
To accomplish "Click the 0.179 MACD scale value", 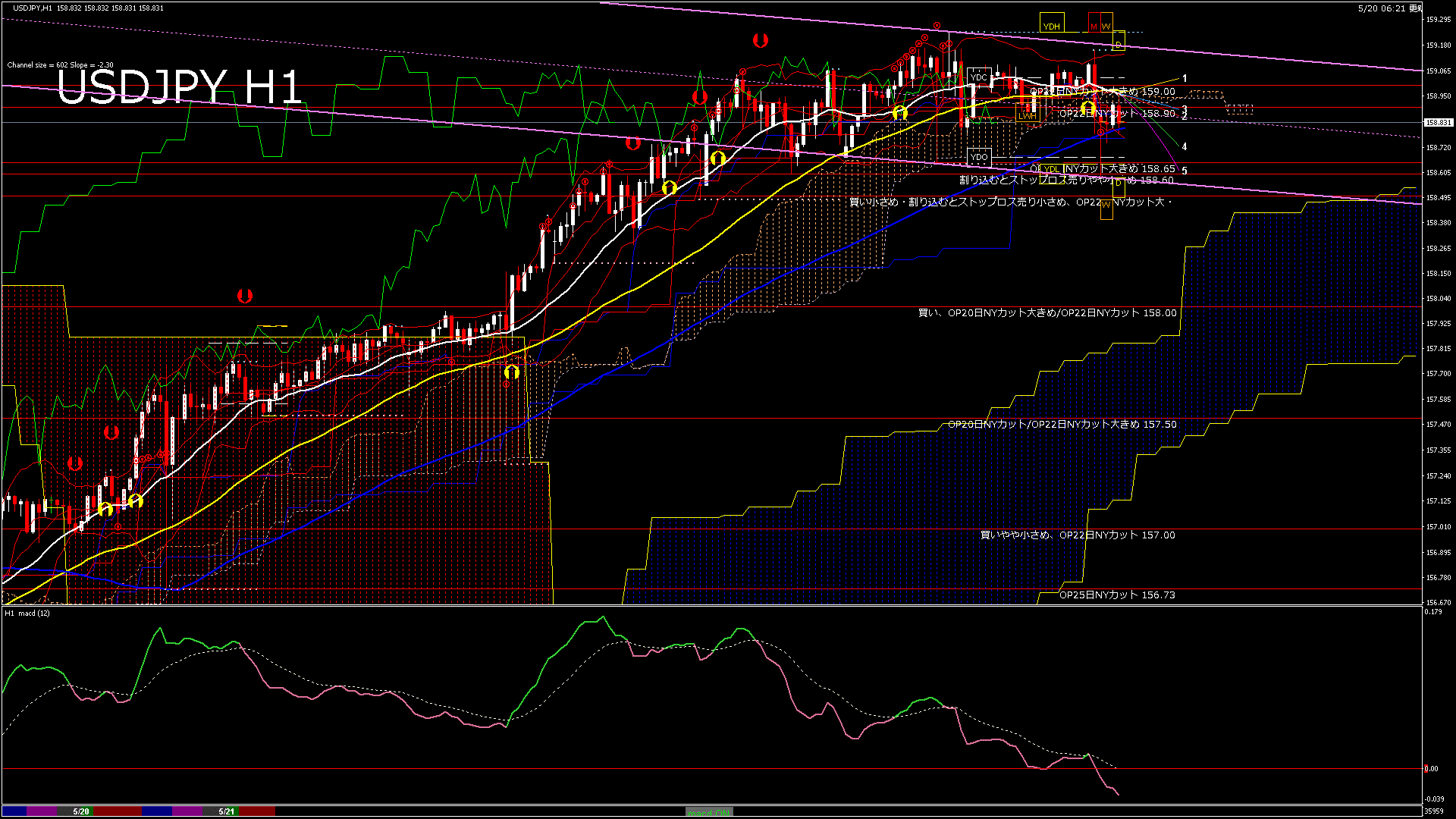I will click(1433, 611).
